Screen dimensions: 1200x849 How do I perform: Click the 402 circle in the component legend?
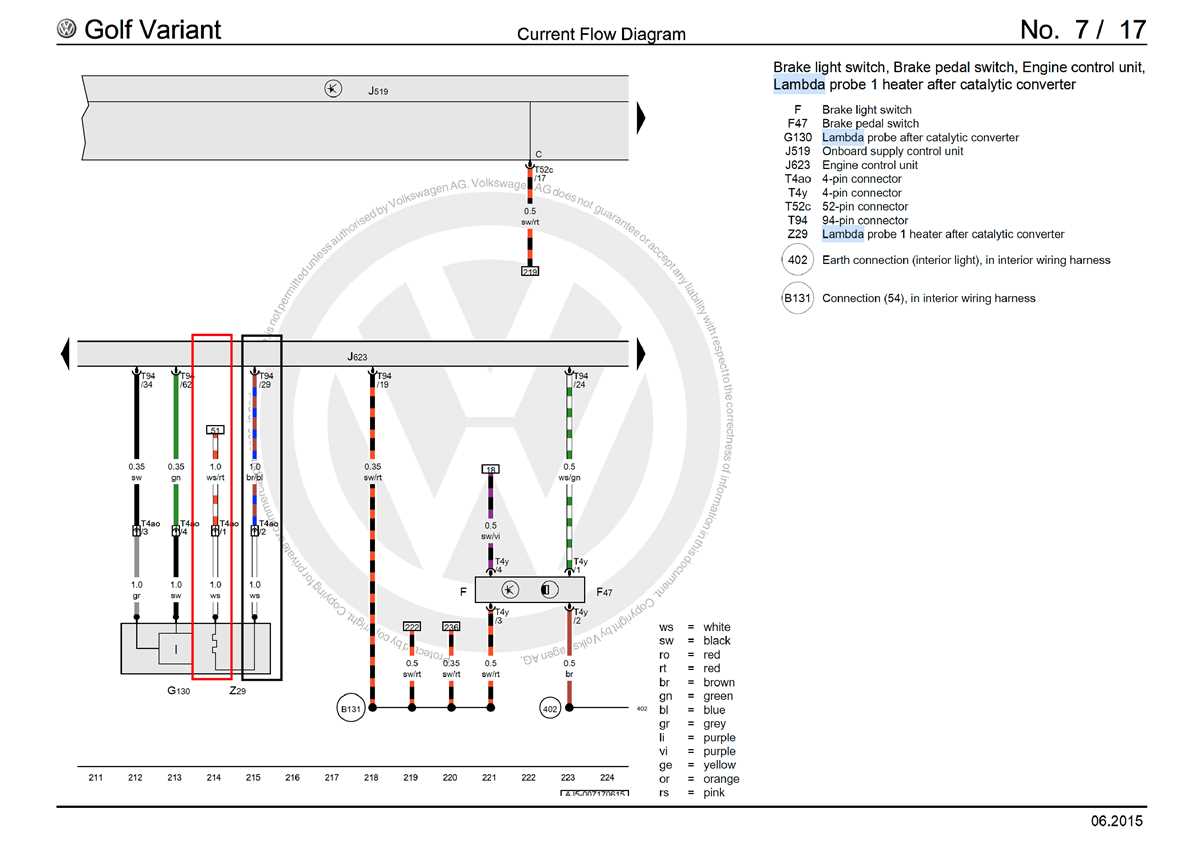797,260
